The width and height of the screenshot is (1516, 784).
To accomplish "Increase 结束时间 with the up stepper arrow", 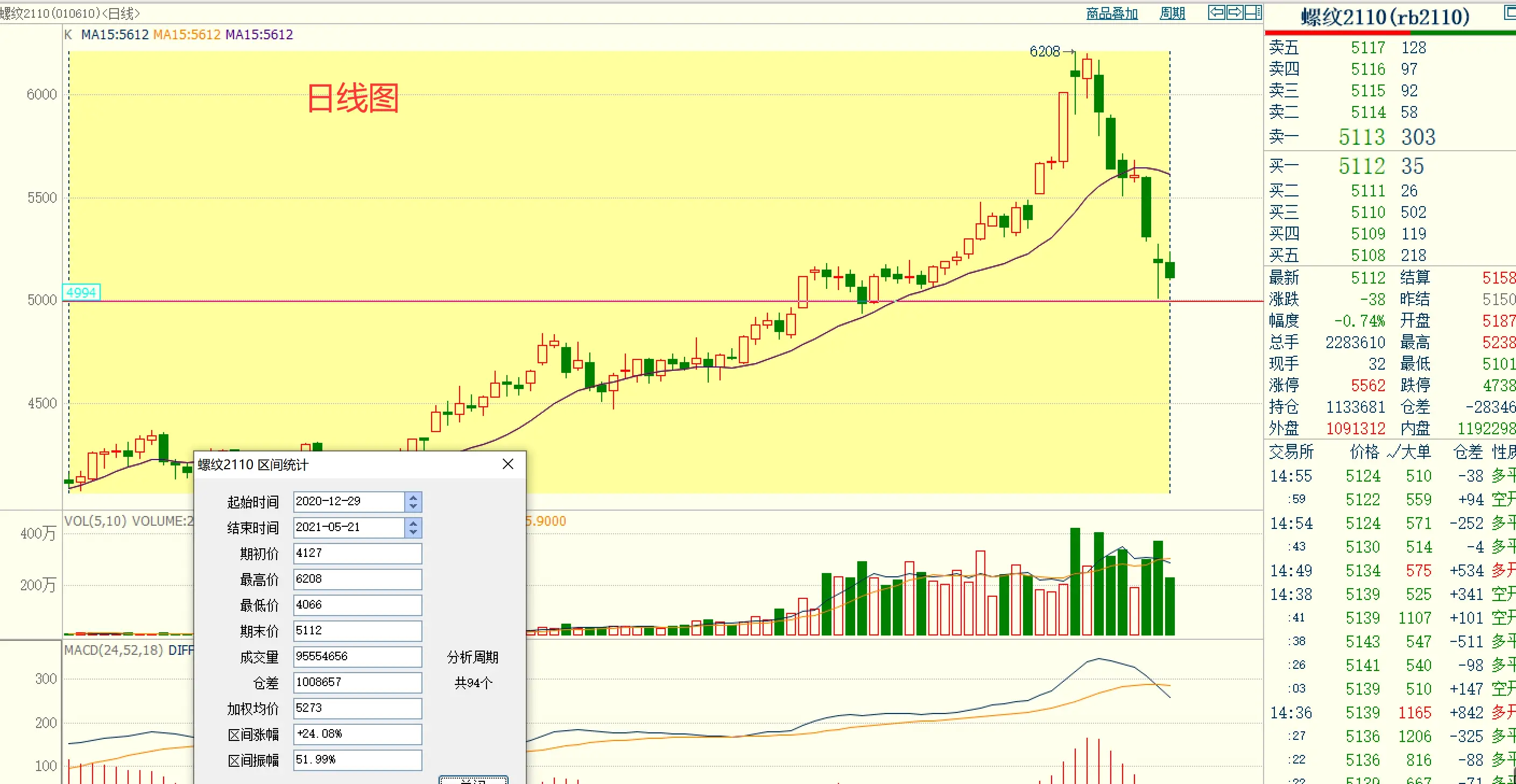I will 413,523.
